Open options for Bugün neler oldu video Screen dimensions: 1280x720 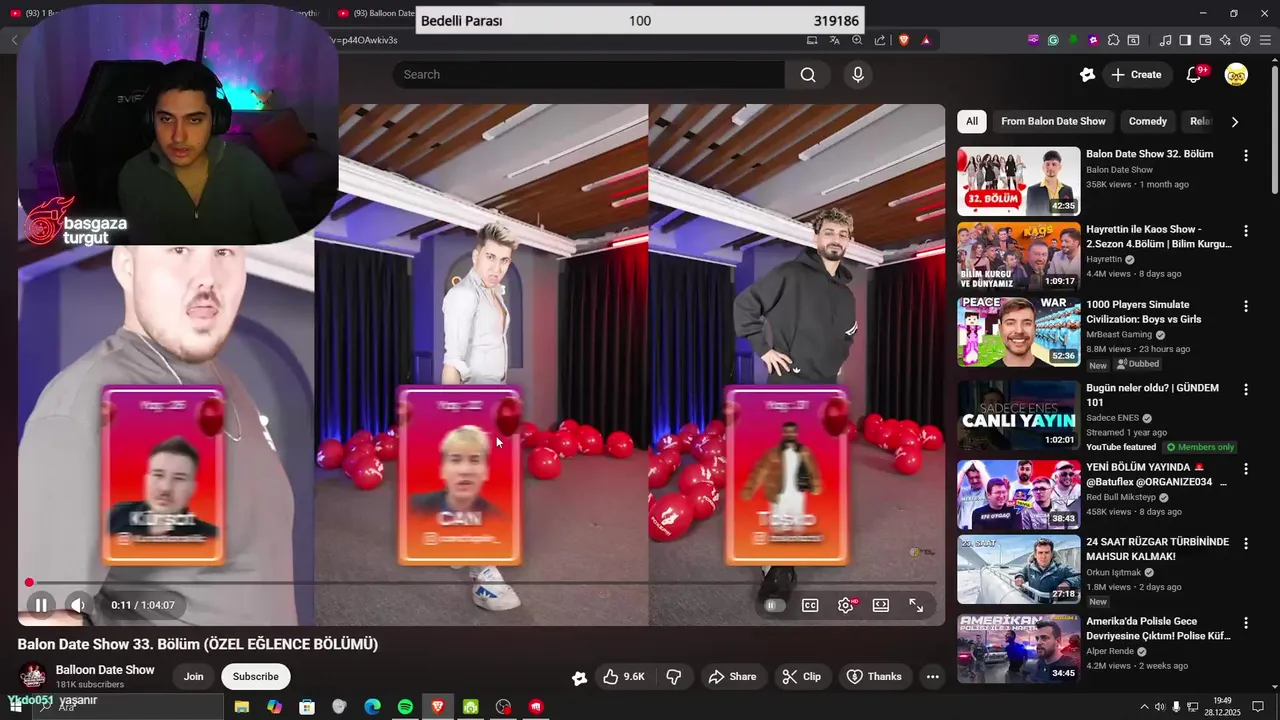point(1246,389)
